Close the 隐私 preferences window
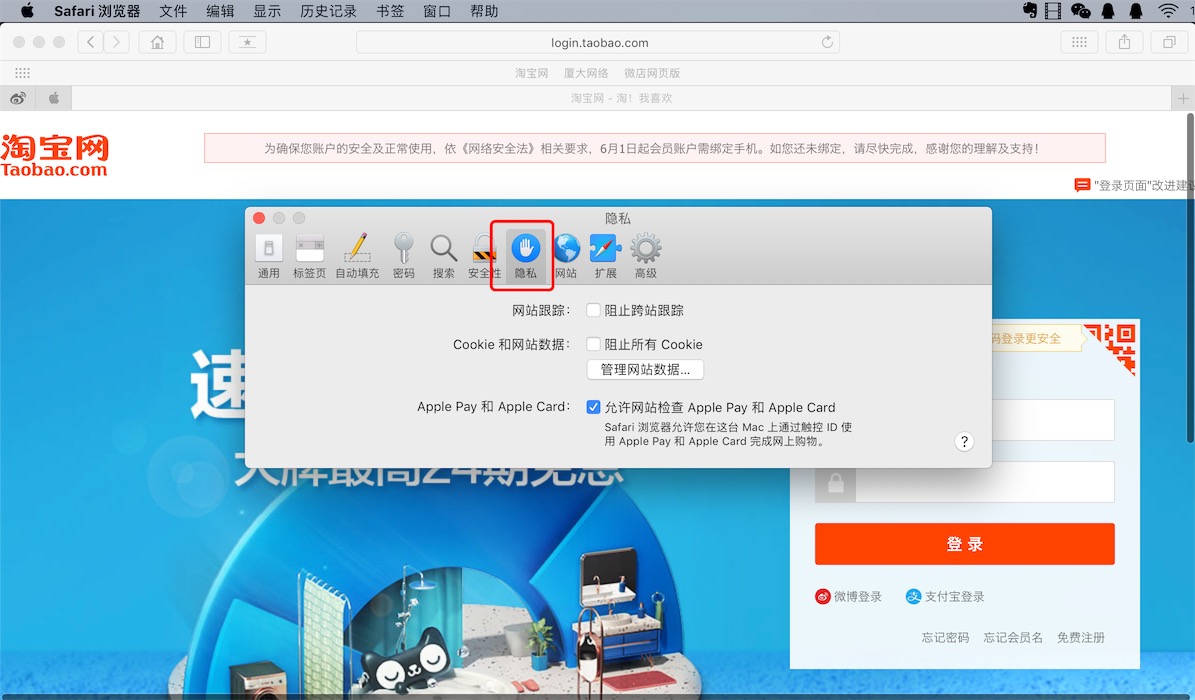 pyautogui.click(x=259, y=218)
